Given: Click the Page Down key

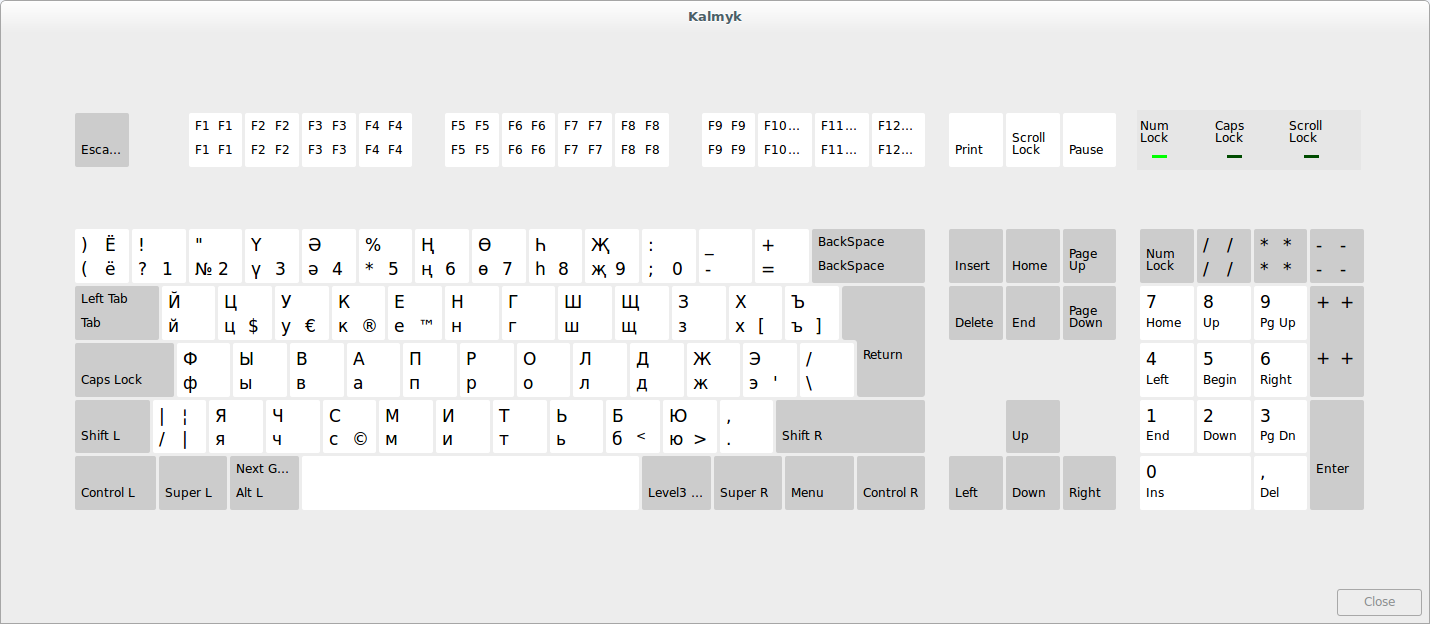Looking at the screenshot, I should (1089, 313).
